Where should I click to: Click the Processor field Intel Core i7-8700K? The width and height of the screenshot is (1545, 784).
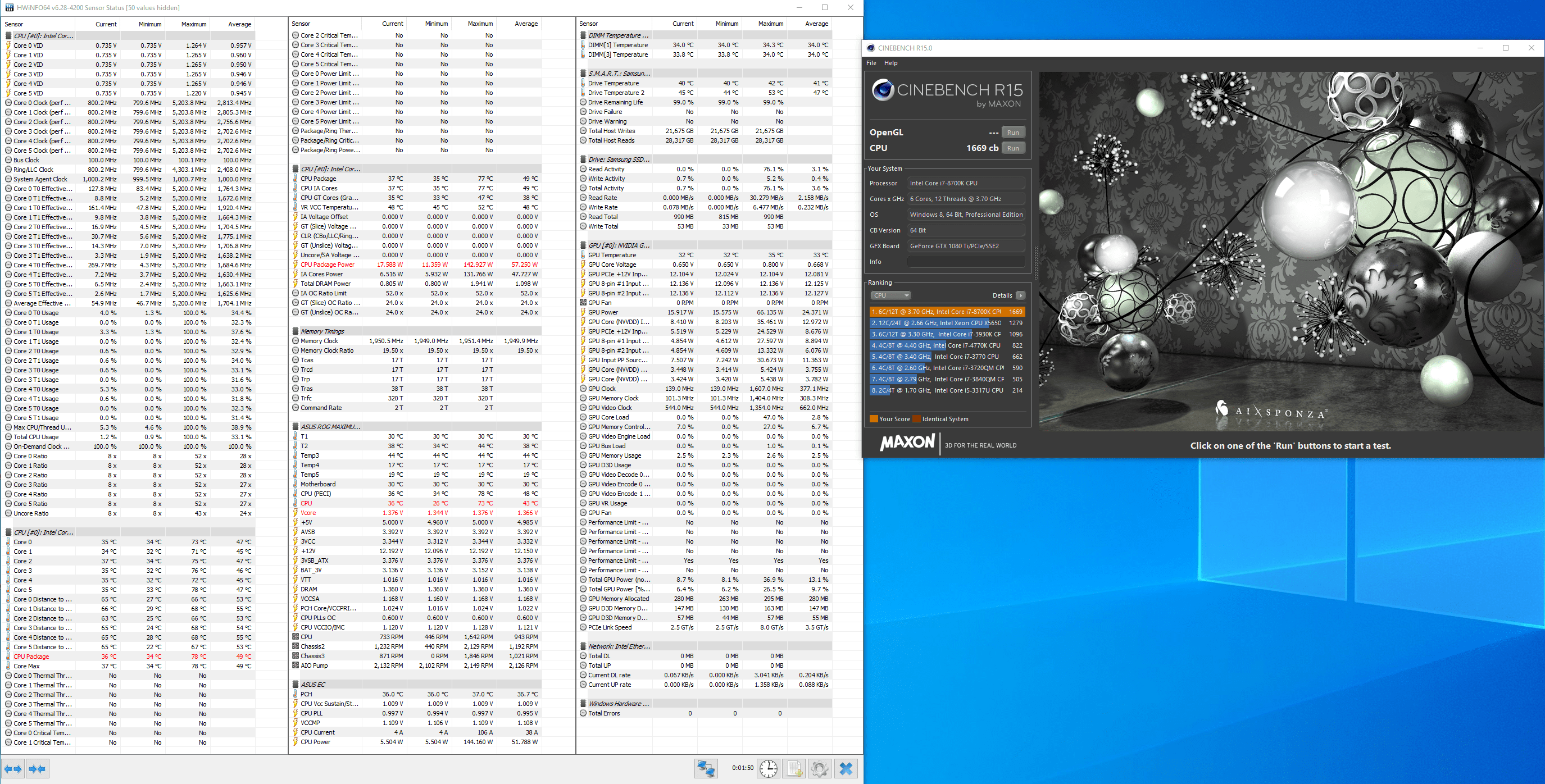[966, 184]
